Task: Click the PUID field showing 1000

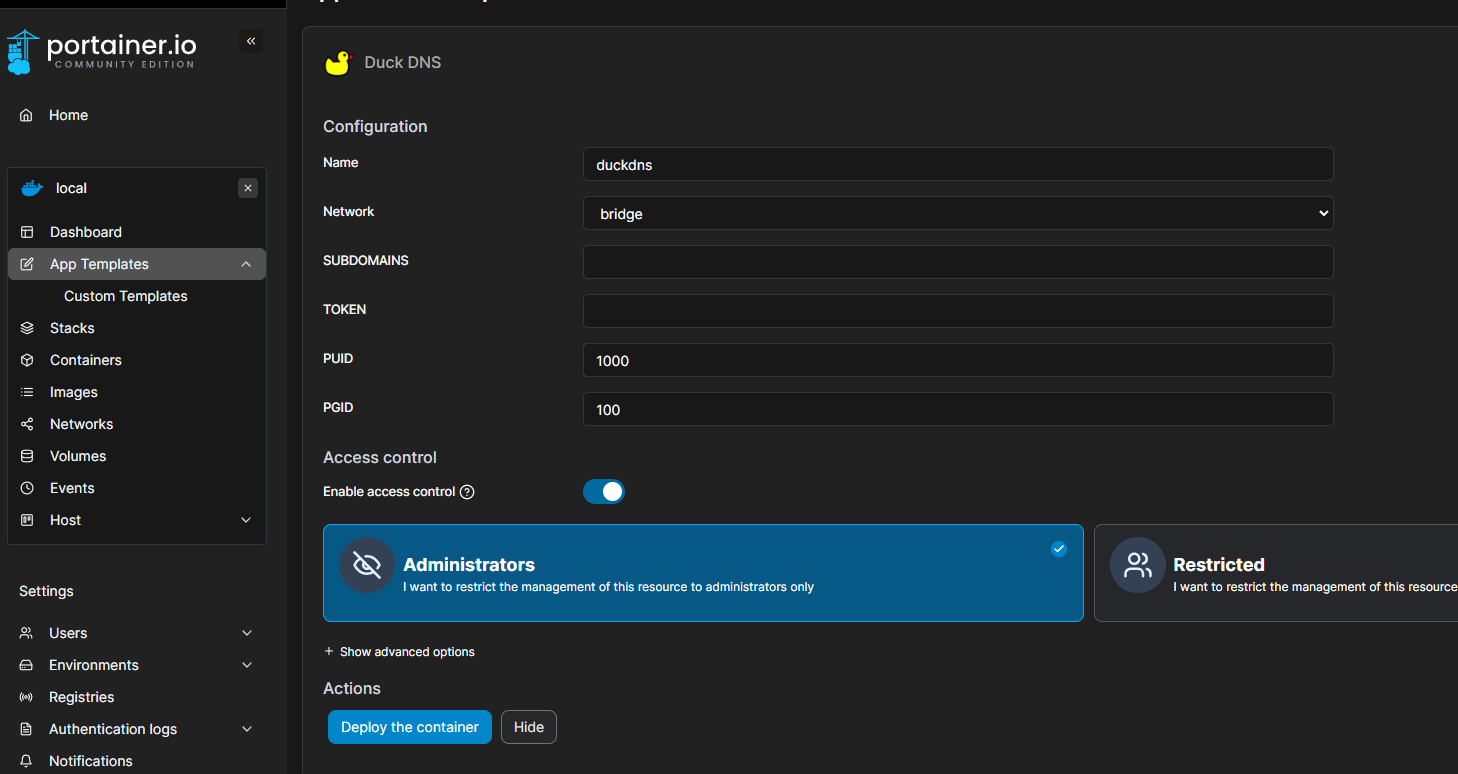Action: [x=958, y=360]
